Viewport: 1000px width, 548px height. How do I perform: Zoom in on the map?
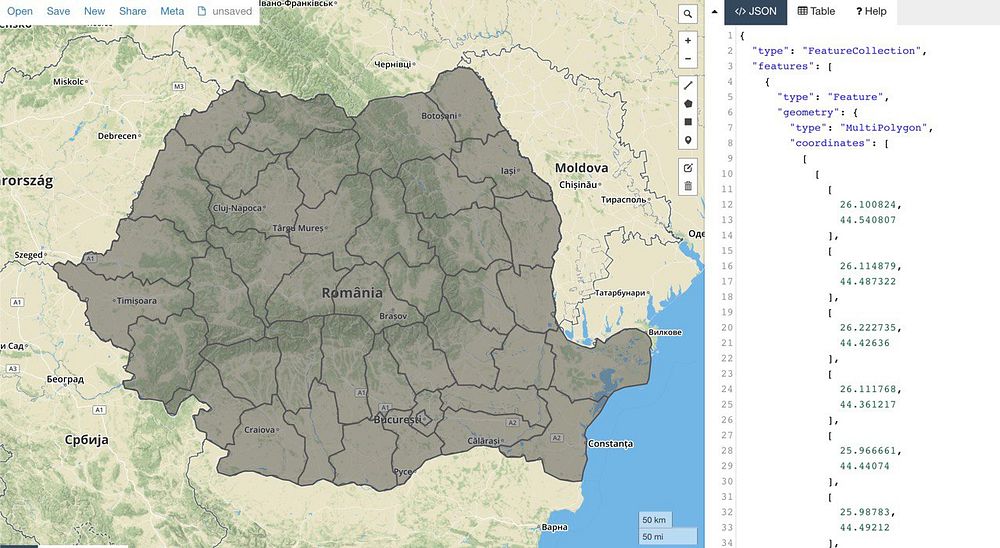(688, 40)
